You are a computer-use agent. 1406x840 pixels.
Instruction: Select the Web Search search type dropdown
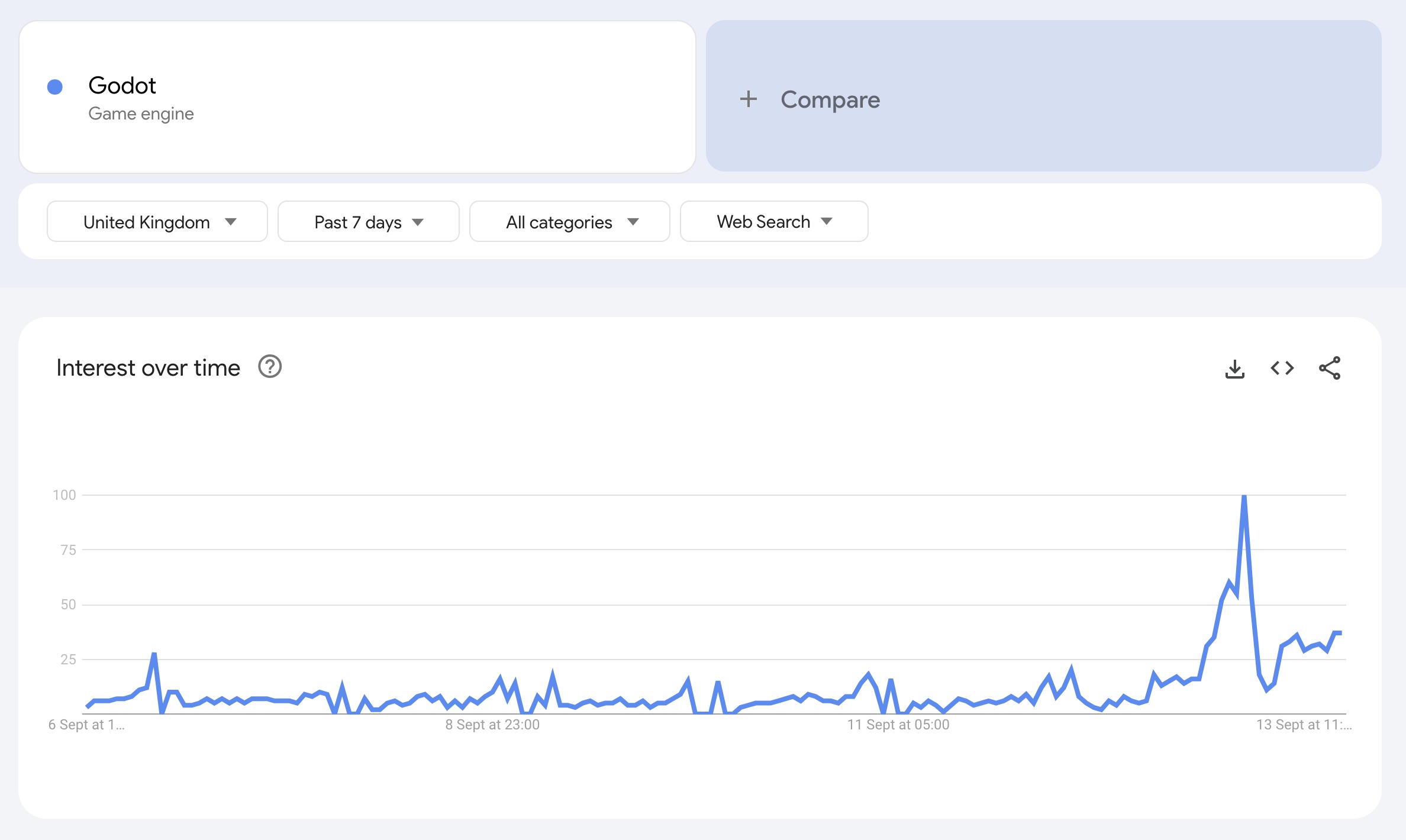point(774,221)
